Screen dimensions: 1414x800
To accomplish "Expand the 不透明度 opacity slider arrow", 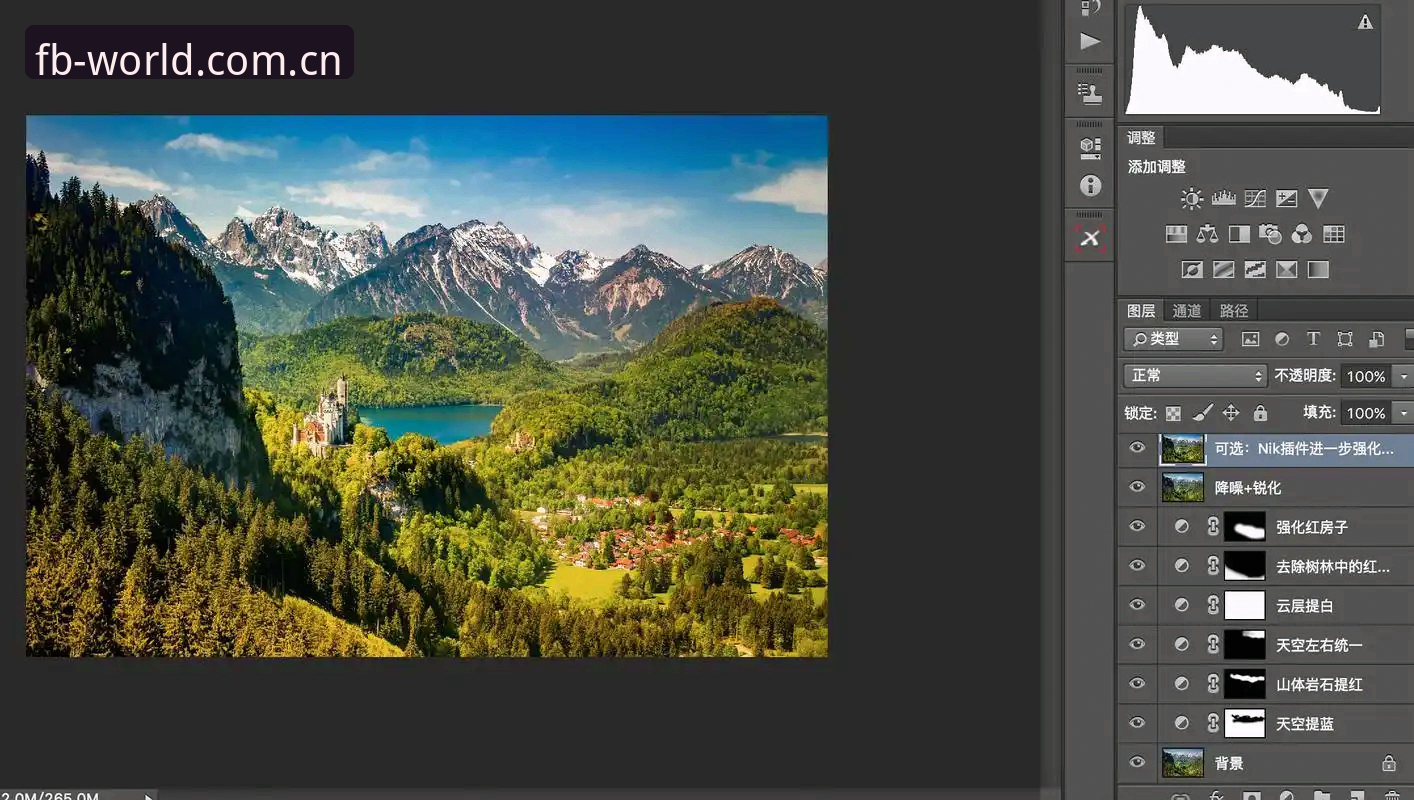I will 1404,376.
